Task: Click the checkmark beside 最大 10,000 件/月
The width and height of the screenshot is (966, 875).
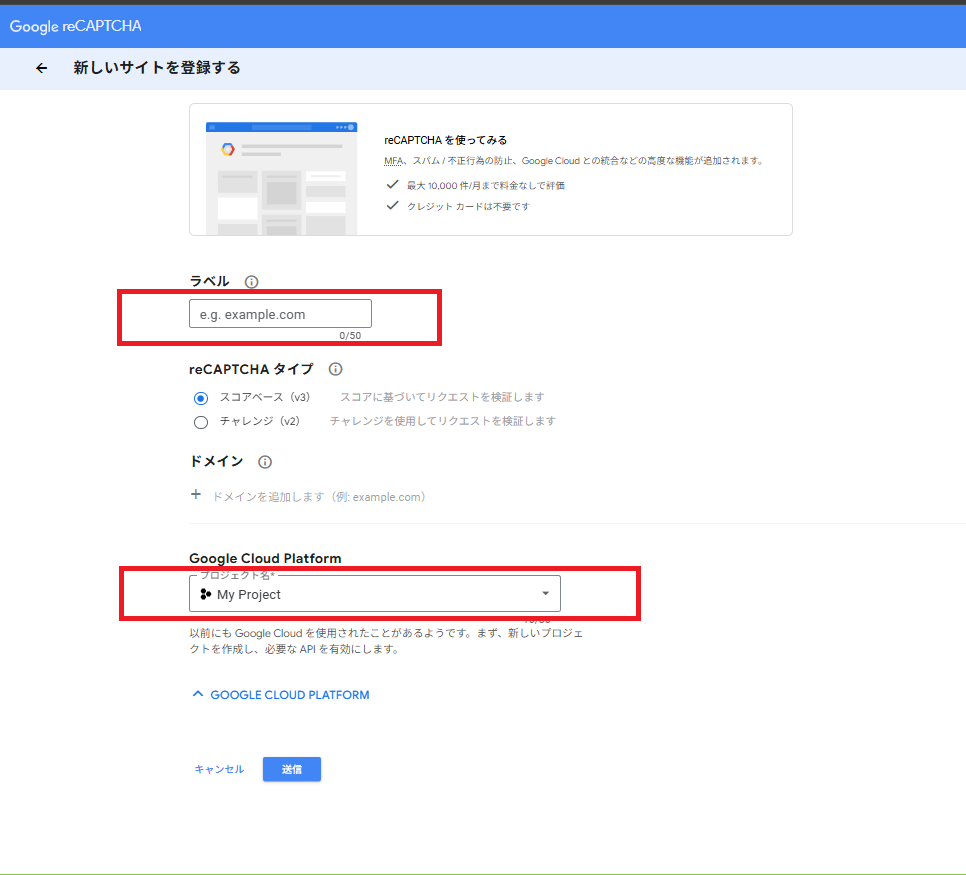Action: pyautogui.click(x=393, y=185)
